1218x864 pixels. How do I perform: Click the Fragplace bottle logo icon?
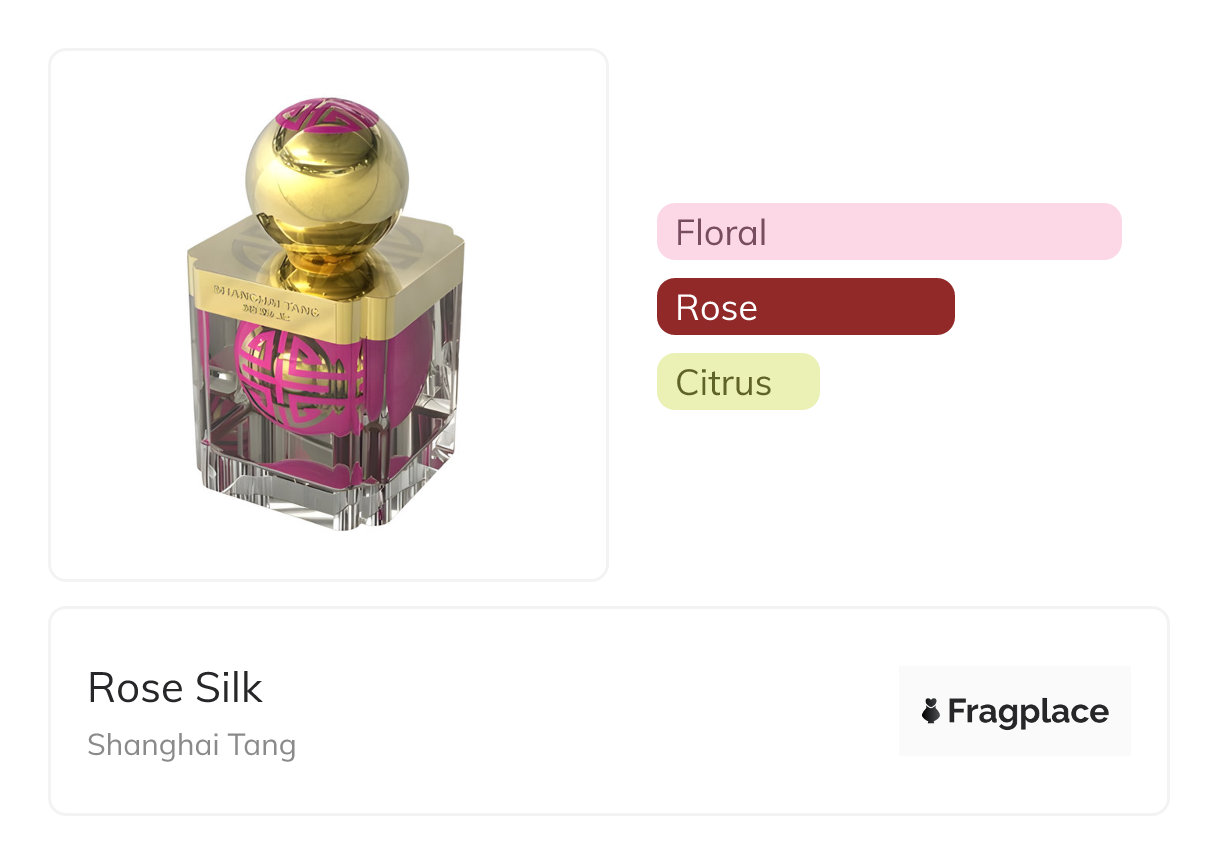(930, 712)
